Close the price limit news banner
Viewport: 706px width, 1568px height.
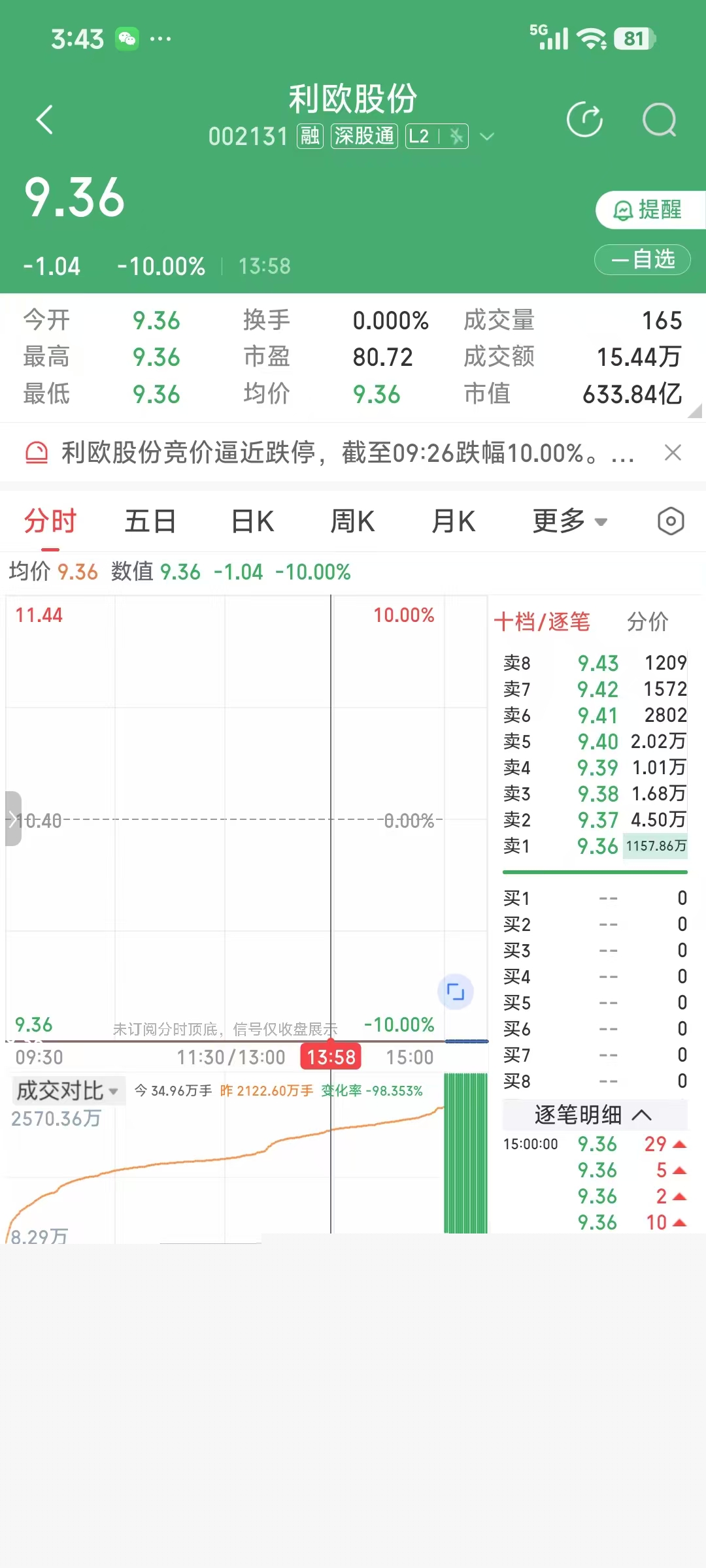pyautogui.click(x=673, y=452)
